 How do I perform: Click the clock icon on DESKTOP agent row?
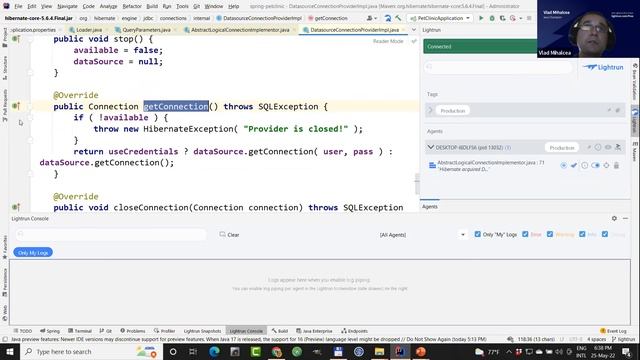click(598, 147)
